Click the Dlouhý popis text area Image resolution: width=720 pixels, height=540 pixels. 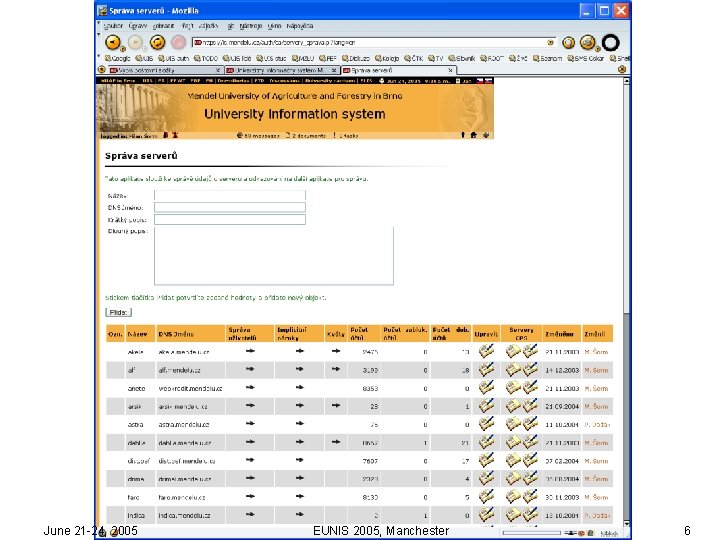[274, 256]
